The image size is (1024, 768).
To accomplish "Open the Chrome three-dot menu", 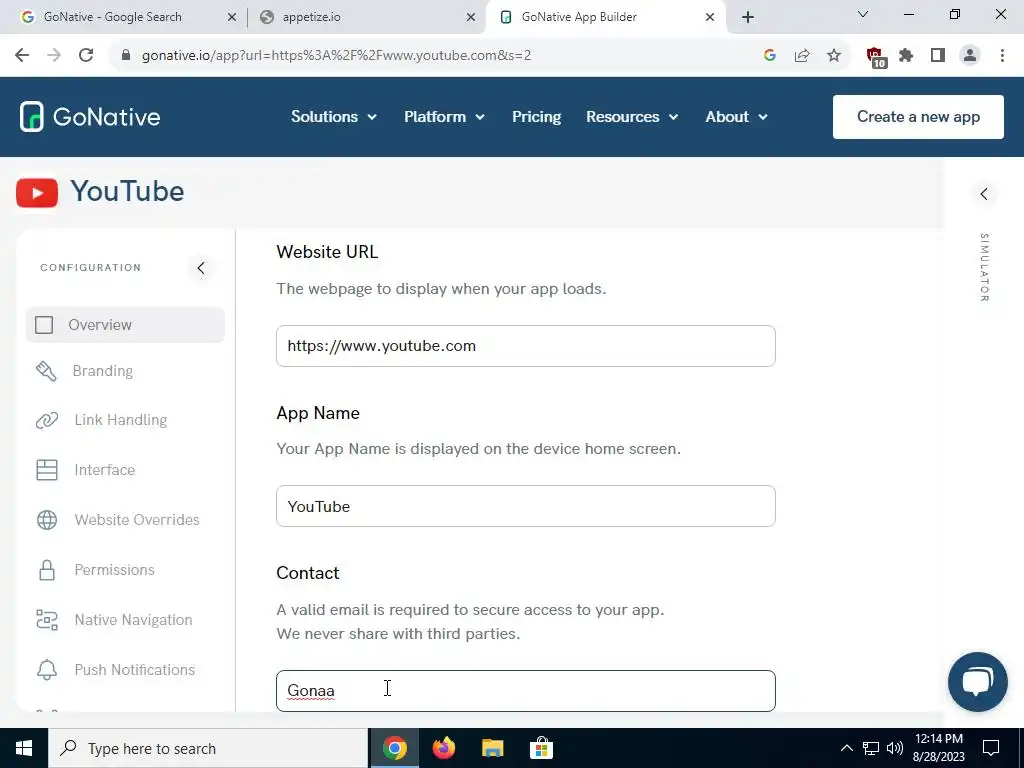I will point(1002,56).
